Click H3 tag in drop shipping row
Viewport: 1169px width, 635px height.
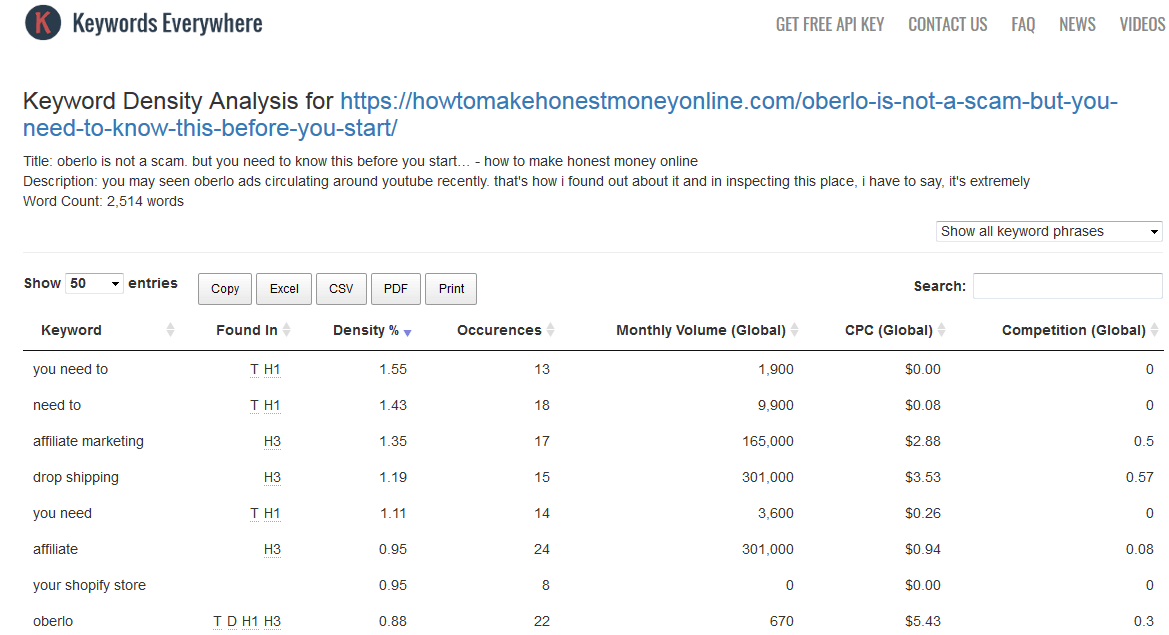[x=272, y=477]
